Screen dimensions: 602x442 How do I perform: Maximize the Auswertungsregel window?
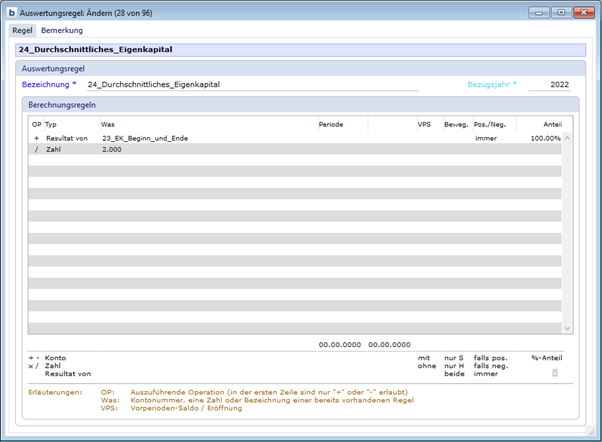click(560, 12)
